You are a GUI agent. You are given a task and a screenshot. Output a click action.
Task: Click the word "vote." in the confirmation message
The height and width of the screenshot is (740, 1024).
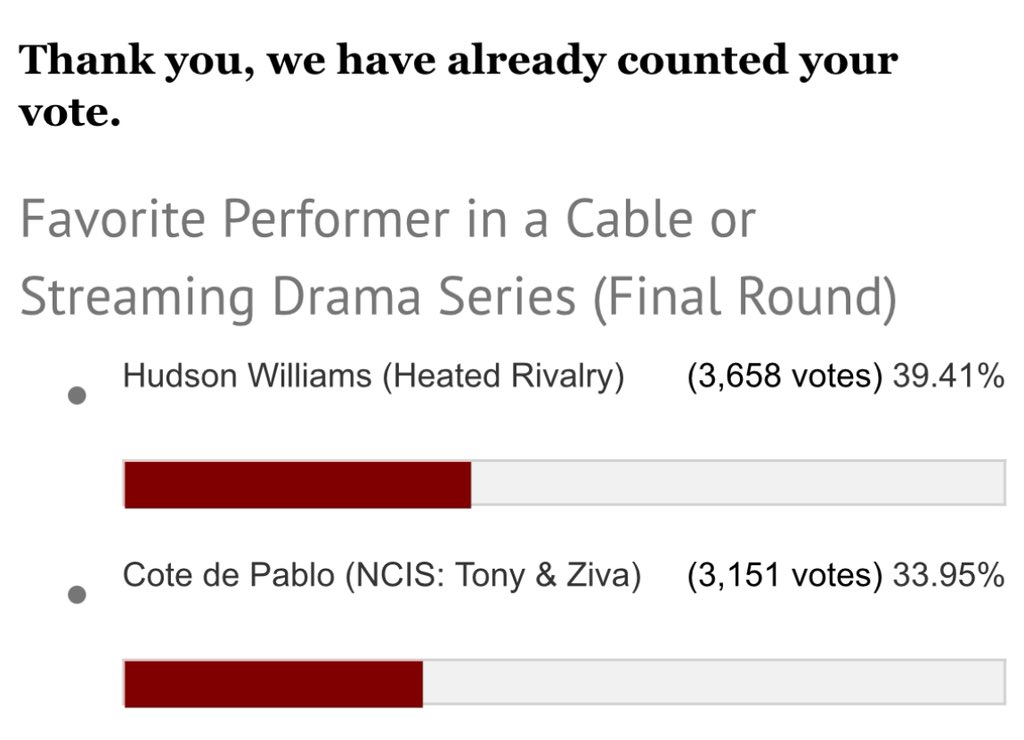point(70,113)
